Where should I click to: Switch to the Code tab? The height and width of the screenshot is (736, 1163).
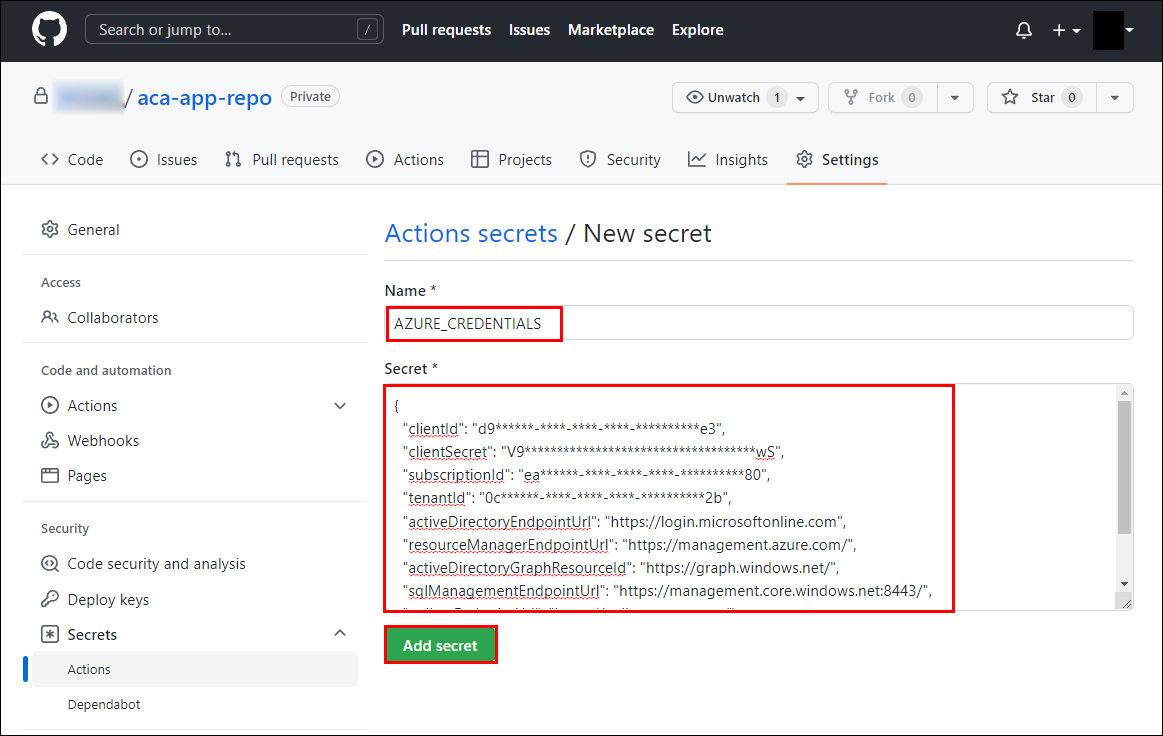click(x=72, y=160)
